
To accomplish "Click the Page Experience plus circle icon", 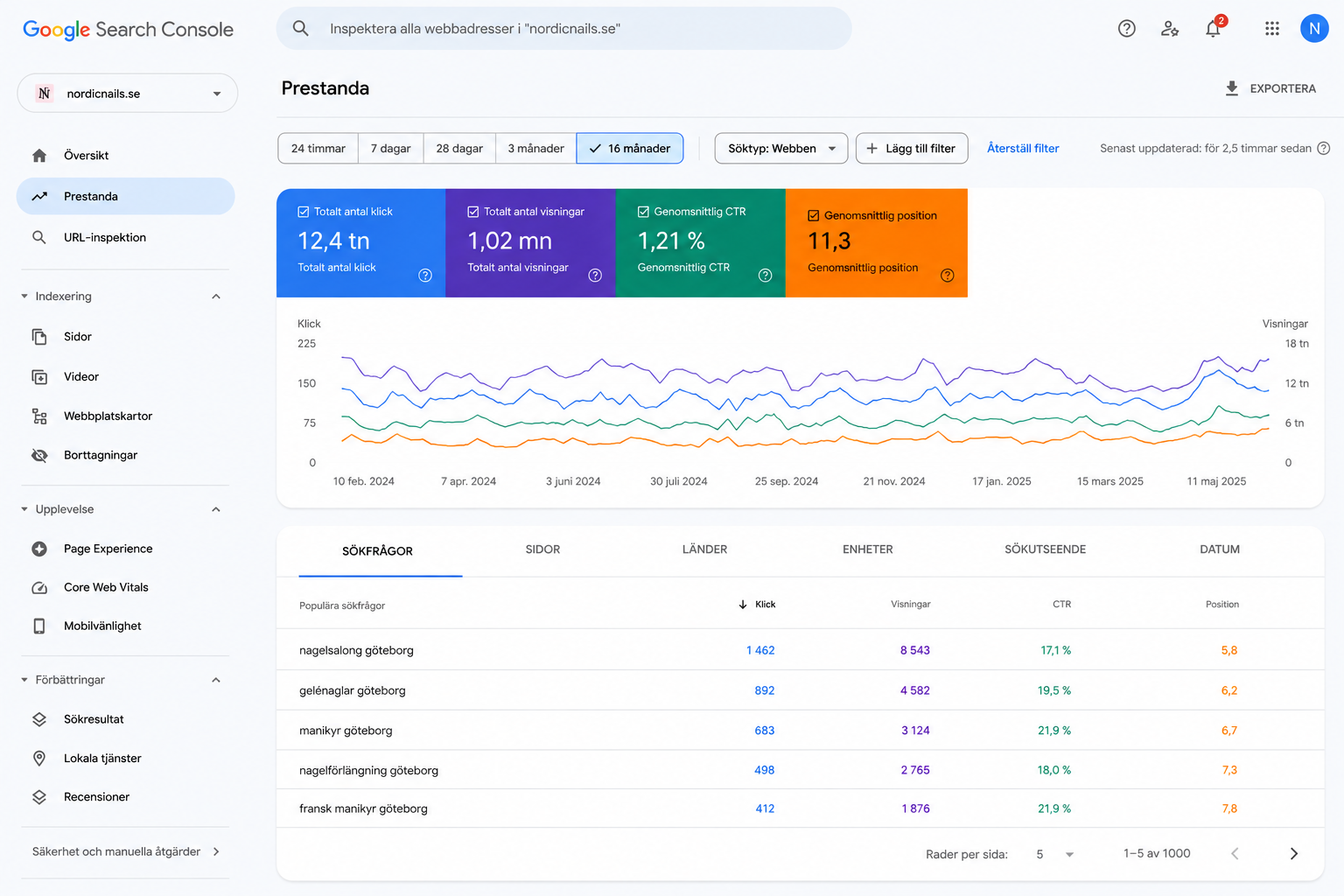I will [39, 549].
